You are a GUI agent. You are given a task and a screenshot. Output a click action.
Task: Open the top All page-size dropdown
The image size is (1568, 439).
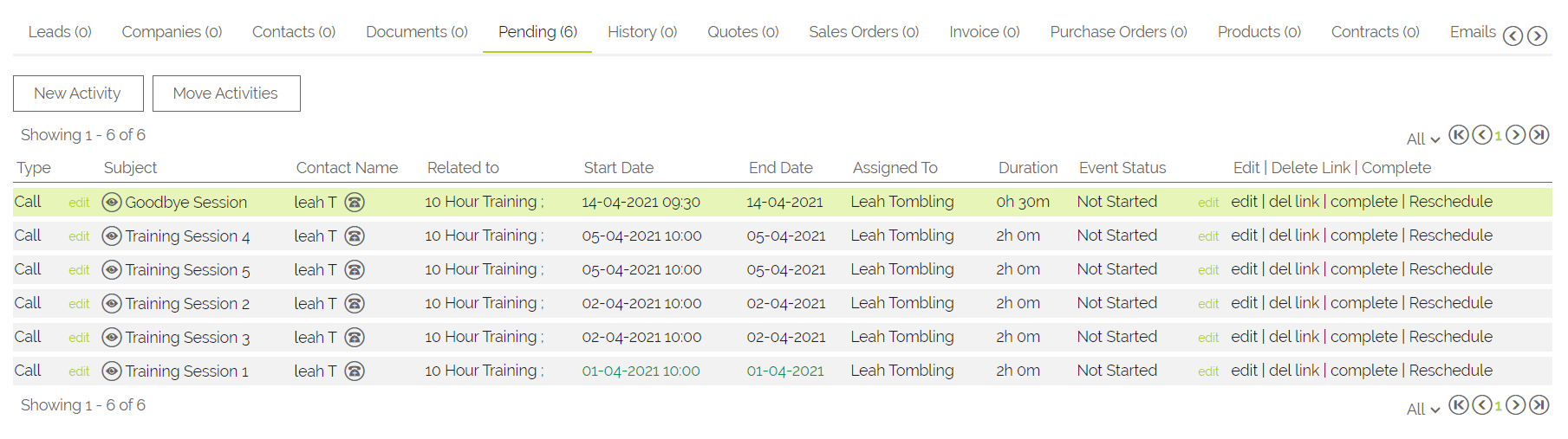(1422, 139)
